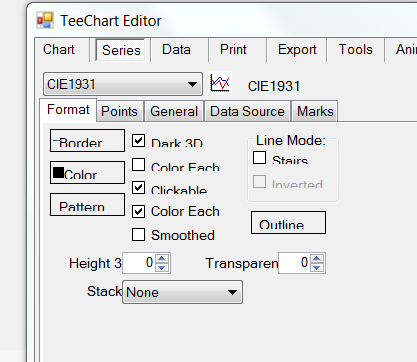Screen dimensions: 417x362
Task: Uncheck the checked Color Each checkbox
Action: coord(138,211)
